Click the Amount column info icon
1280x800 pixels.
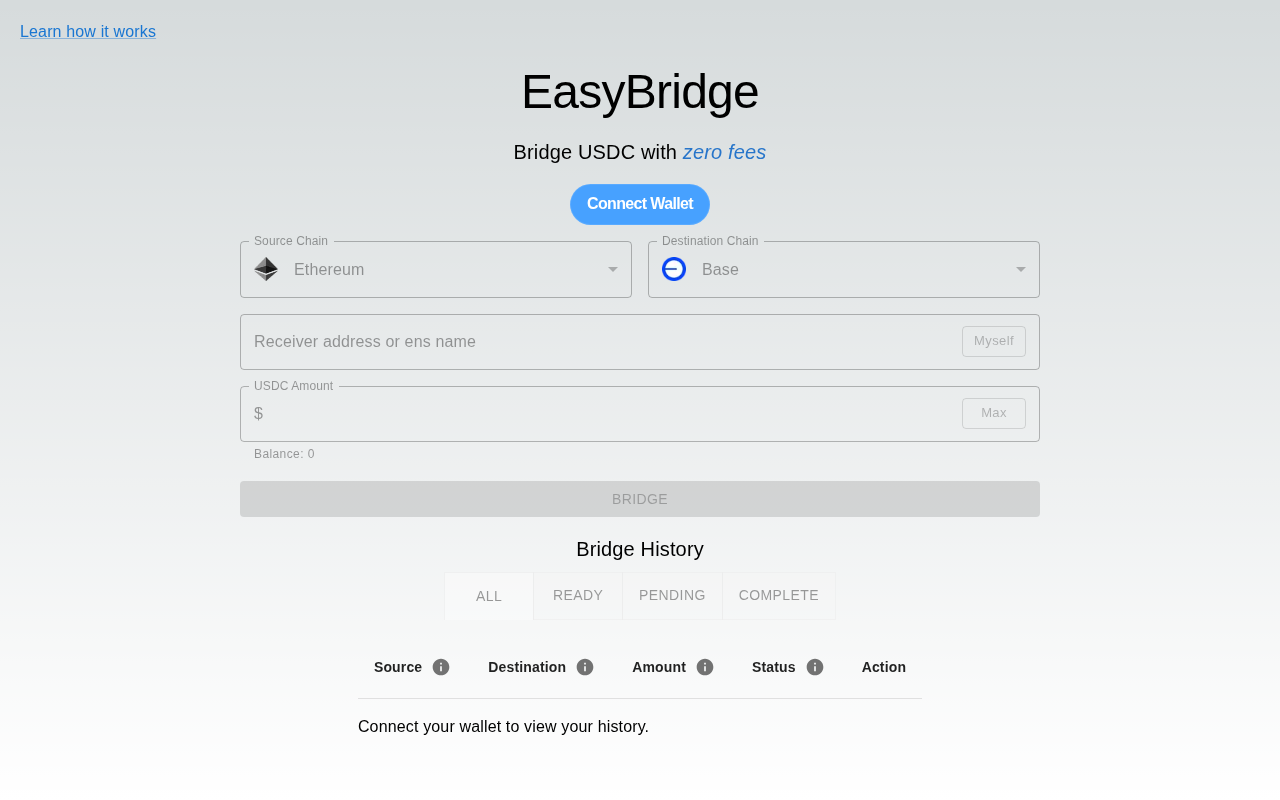705,667
